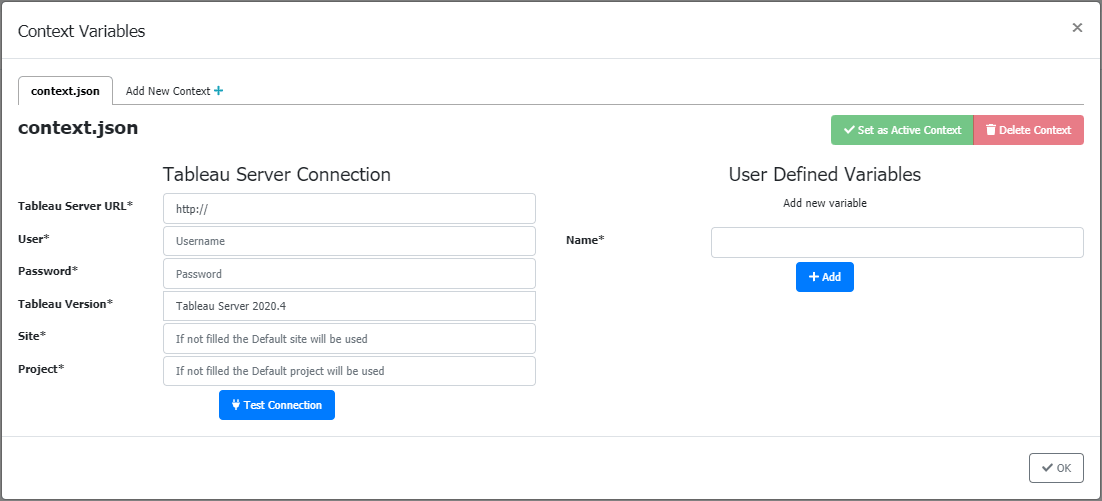Switch to the context.json tab
The image size is (1102, 501).
65,91
